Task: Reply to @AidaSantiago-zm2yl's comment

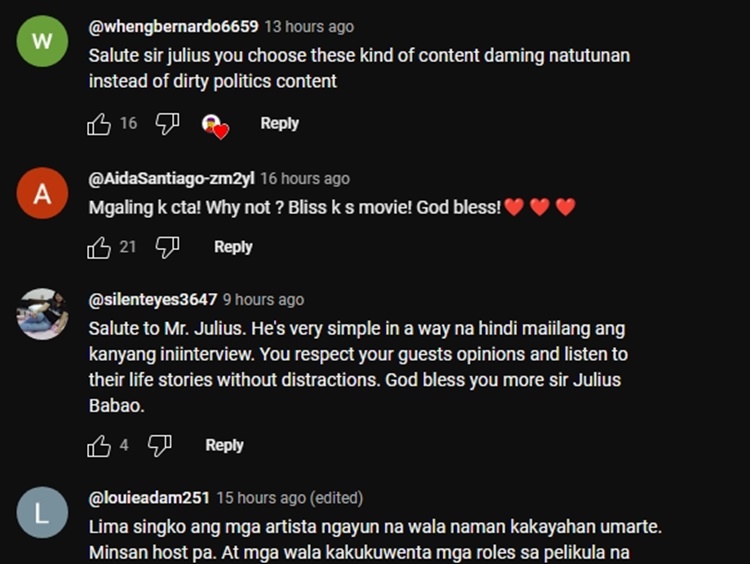Action: click(x=233, y=247)
